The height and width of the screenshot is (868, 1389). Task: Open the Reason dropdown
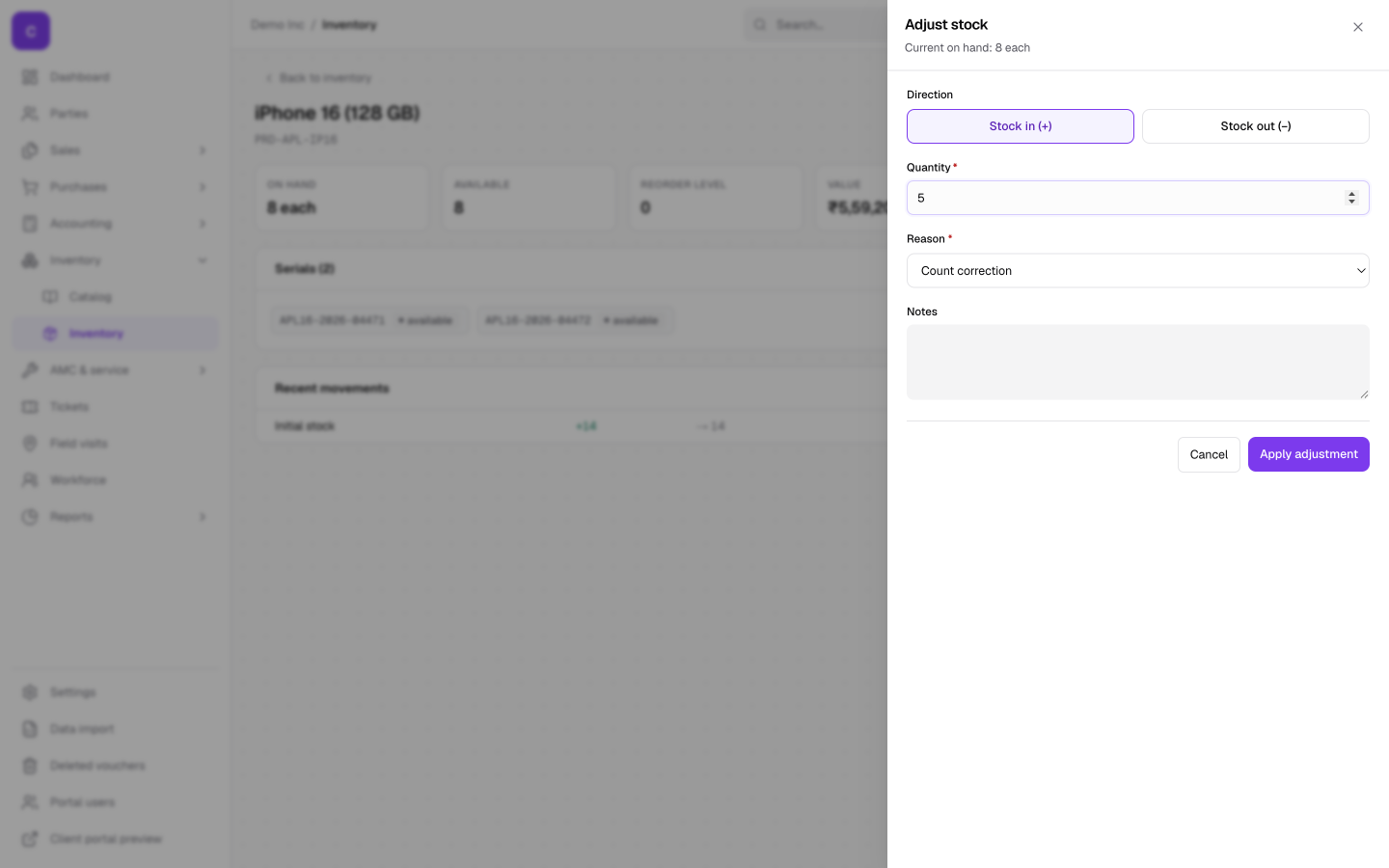point(1137,271)
